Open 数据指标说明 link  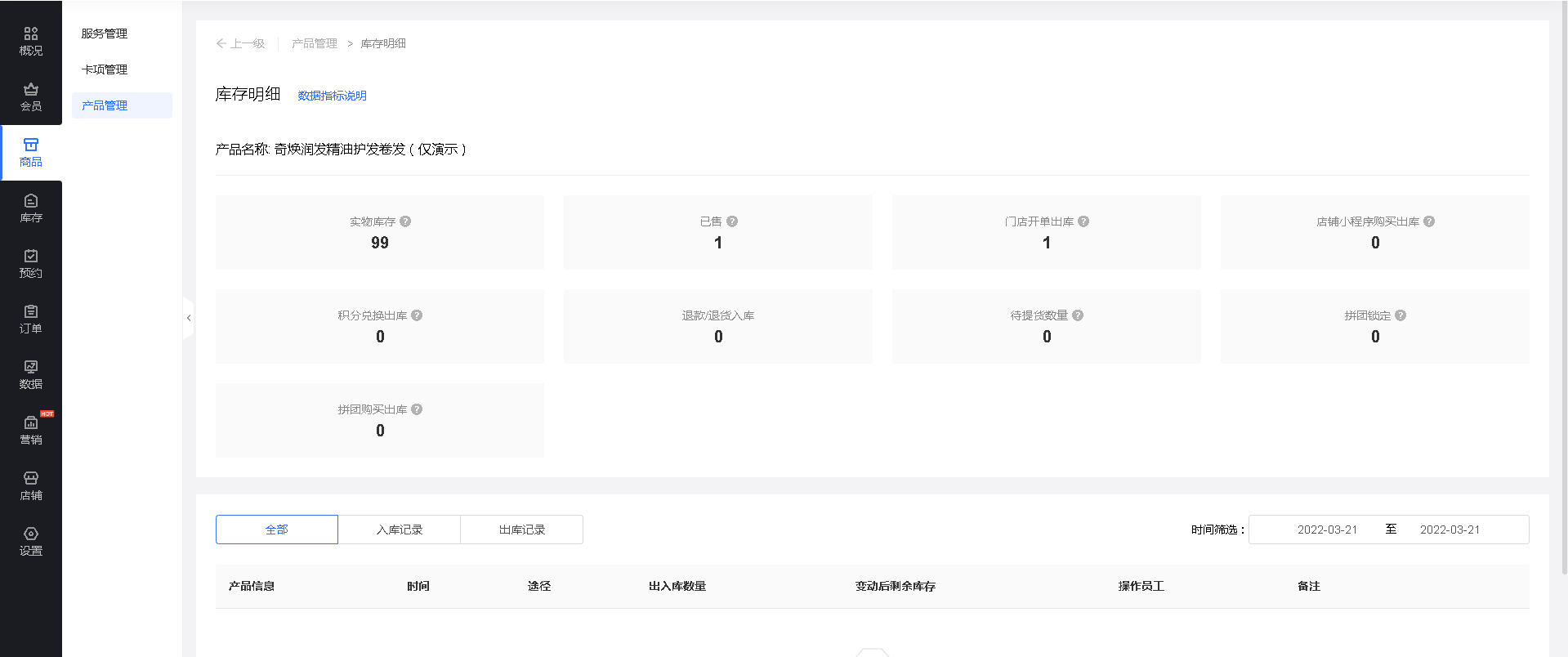coord(332,96)
